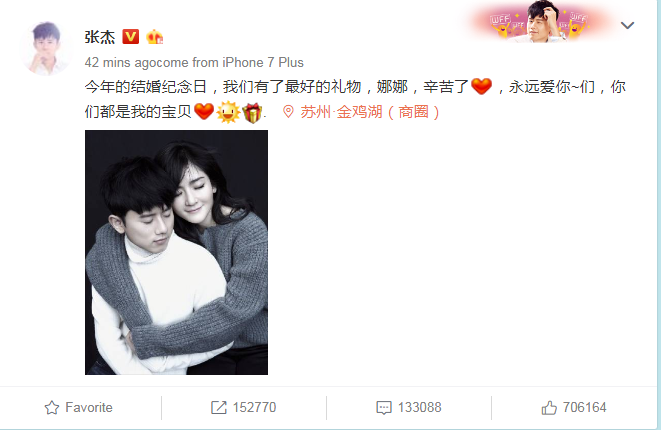Click the Favorite text label
Viewport: 661px width, 430px height.
89,408
